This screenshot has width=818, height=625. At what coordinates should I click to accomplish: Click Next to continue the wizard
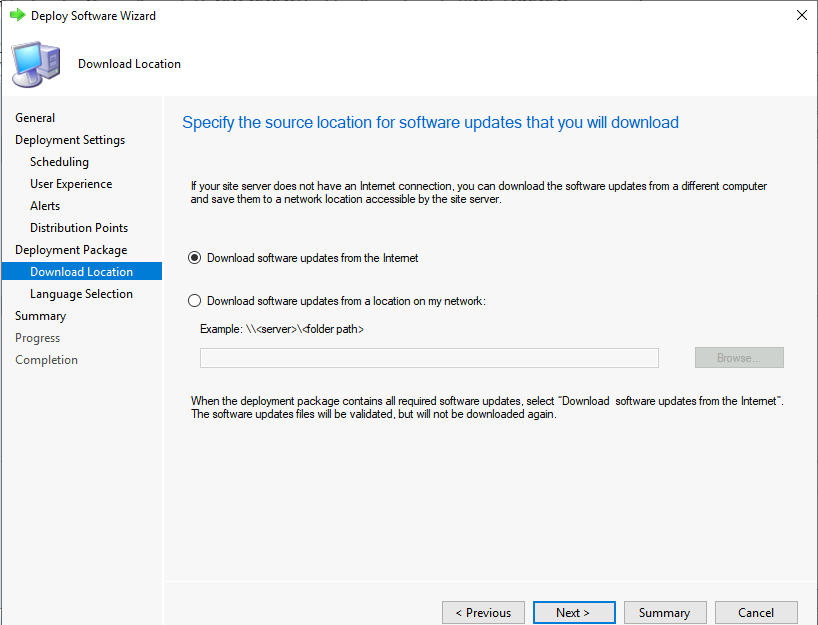tap(572, 613)
